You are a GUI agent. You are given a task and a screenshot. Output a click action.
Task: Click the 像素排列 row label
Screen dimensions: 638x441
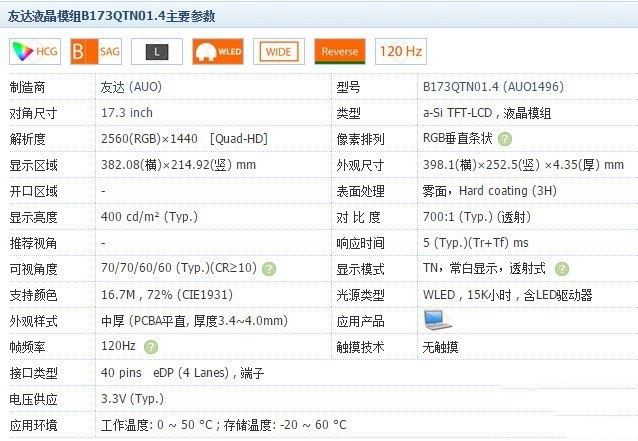pyautogui.click(x=361, y=139)
